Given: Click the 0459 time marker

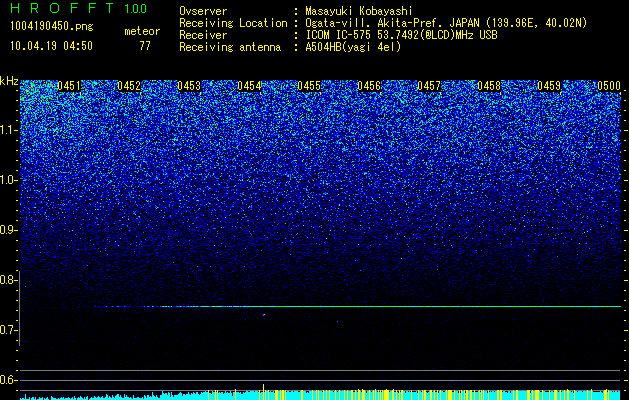Looking at the screenshot, I should tap(549, 86).
